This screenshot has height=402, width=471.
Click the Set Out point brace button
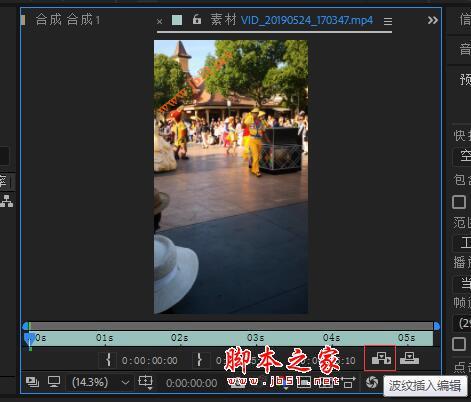[199, 360]
